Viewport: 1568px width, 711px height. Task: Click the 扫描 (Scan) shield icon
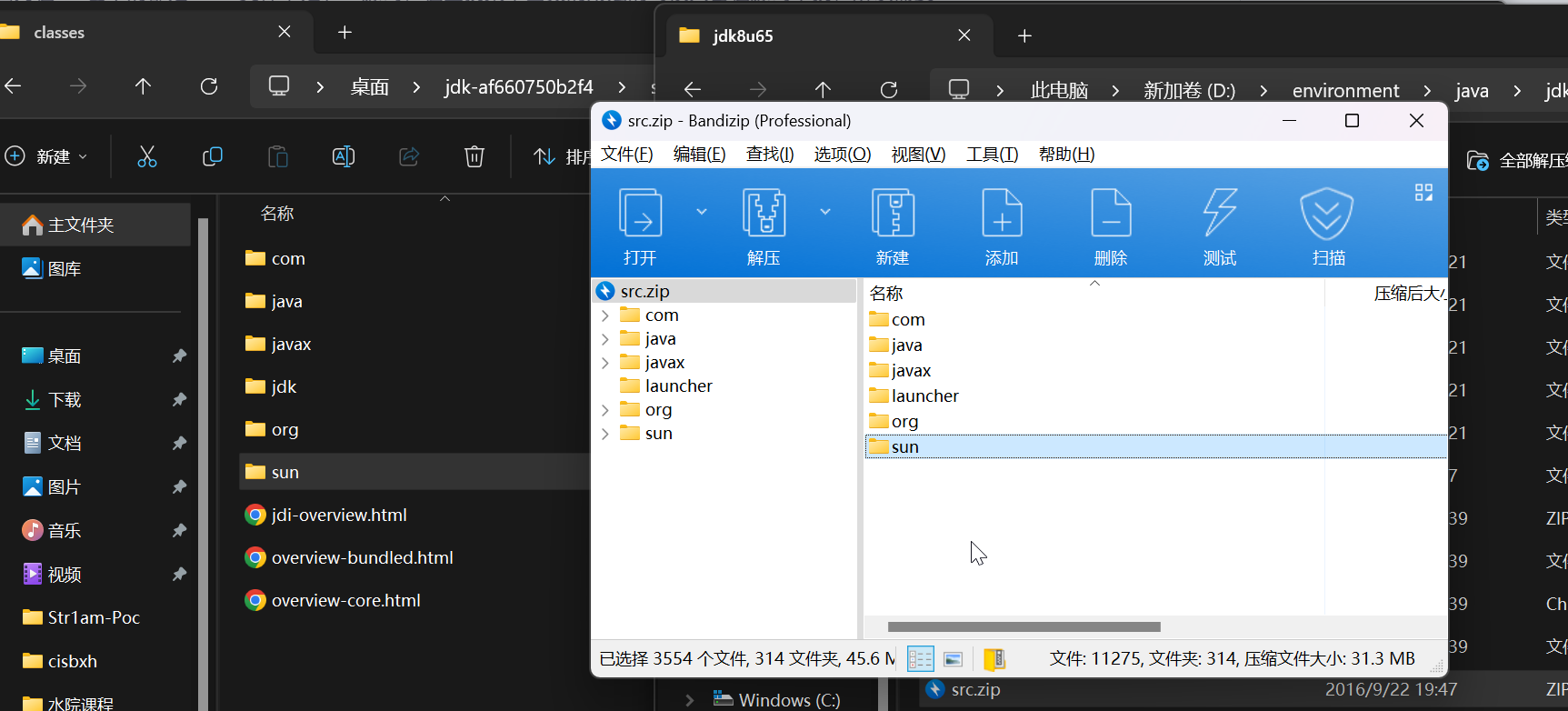1327,215
